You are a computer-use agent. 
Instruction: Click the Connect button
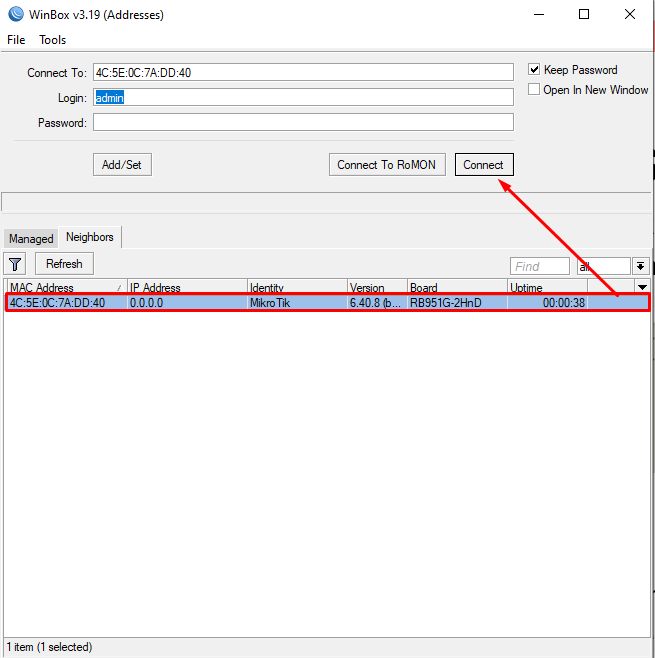click(484, 164)
